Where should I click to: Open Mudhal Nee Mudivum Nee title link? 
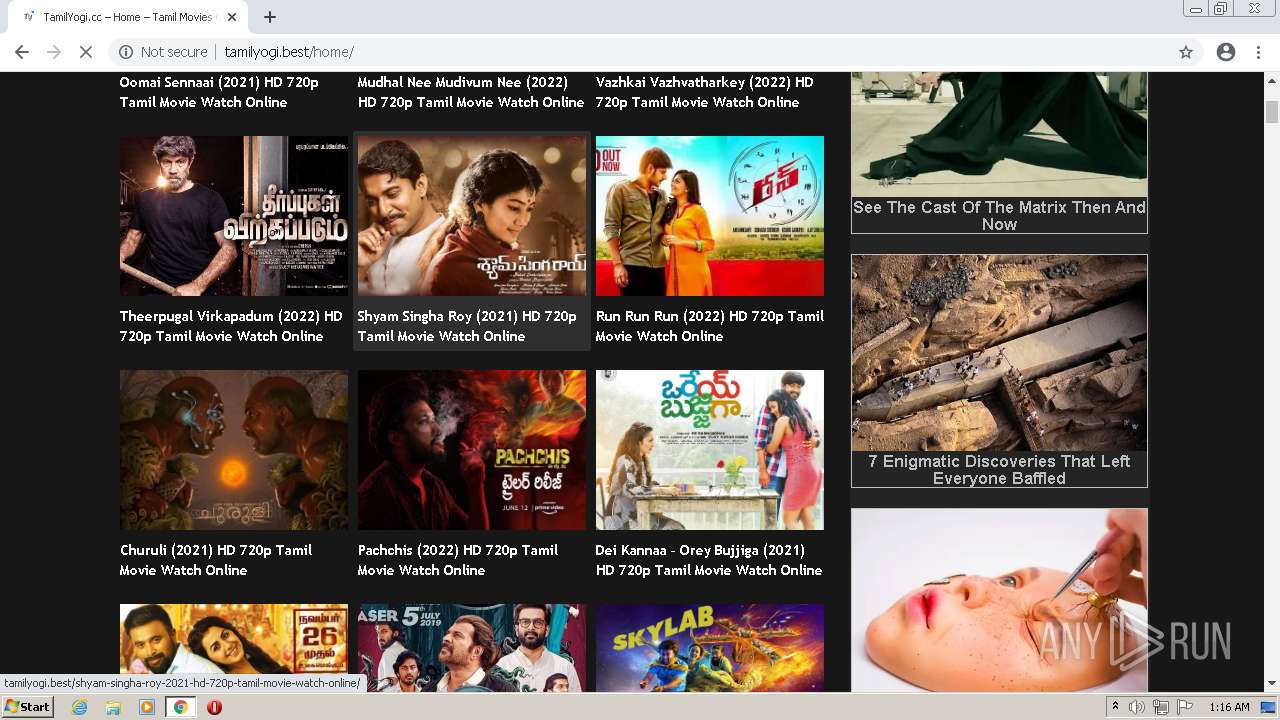pos(471,92)
